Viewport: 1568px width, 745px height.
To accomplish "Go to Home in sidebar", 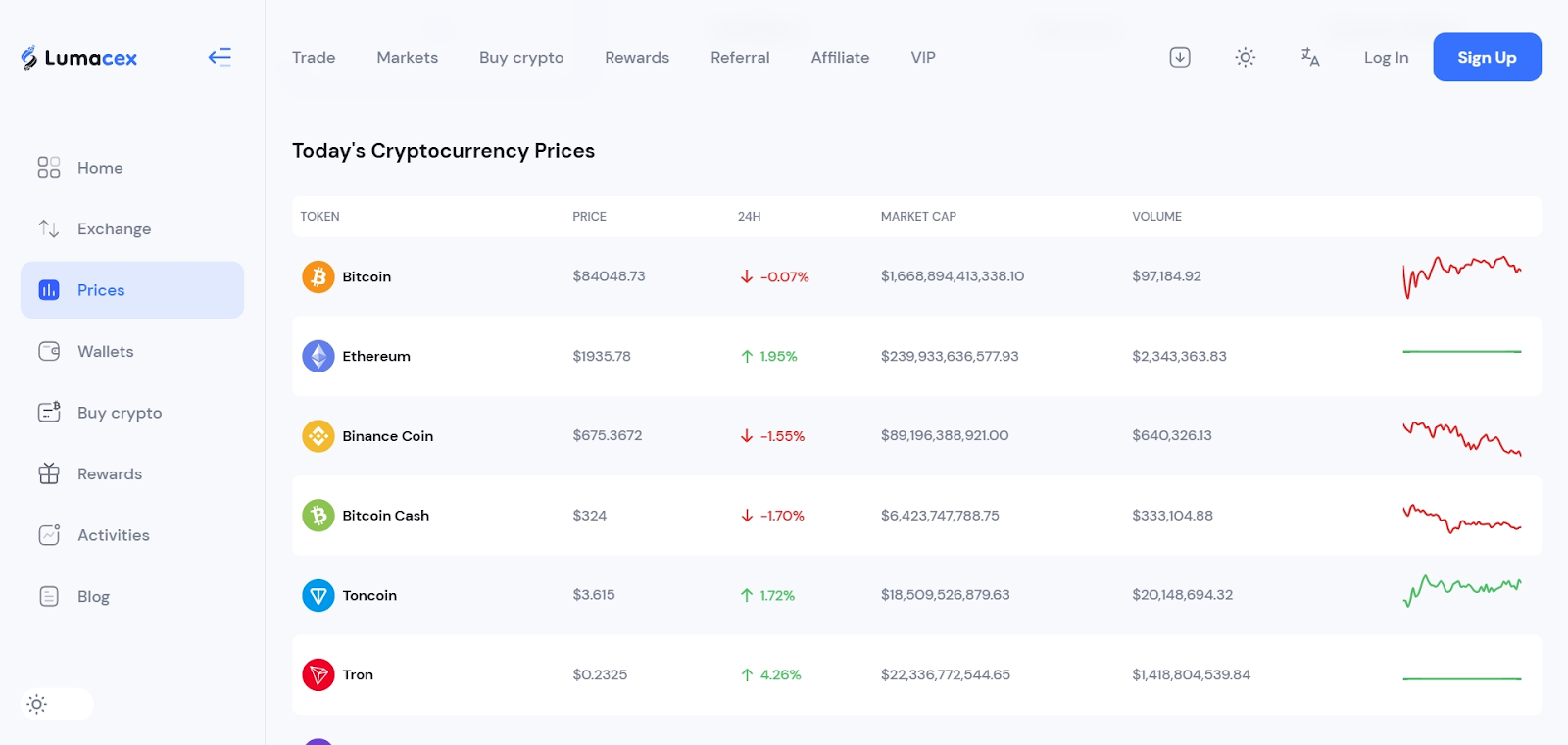I will pyautogui.click(x=100, y=168).
